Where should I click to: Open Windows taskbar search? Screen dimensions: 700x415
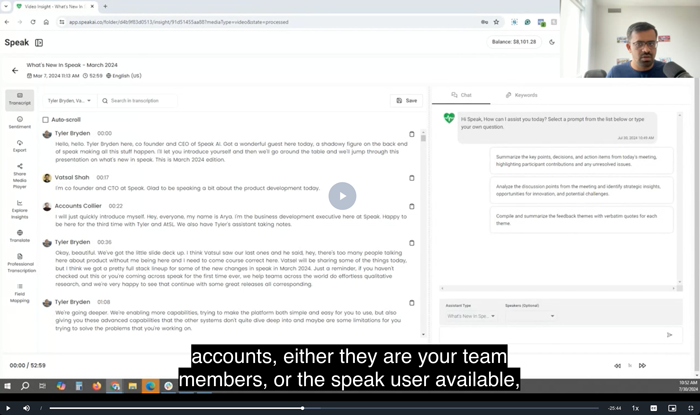coord(25,386)
